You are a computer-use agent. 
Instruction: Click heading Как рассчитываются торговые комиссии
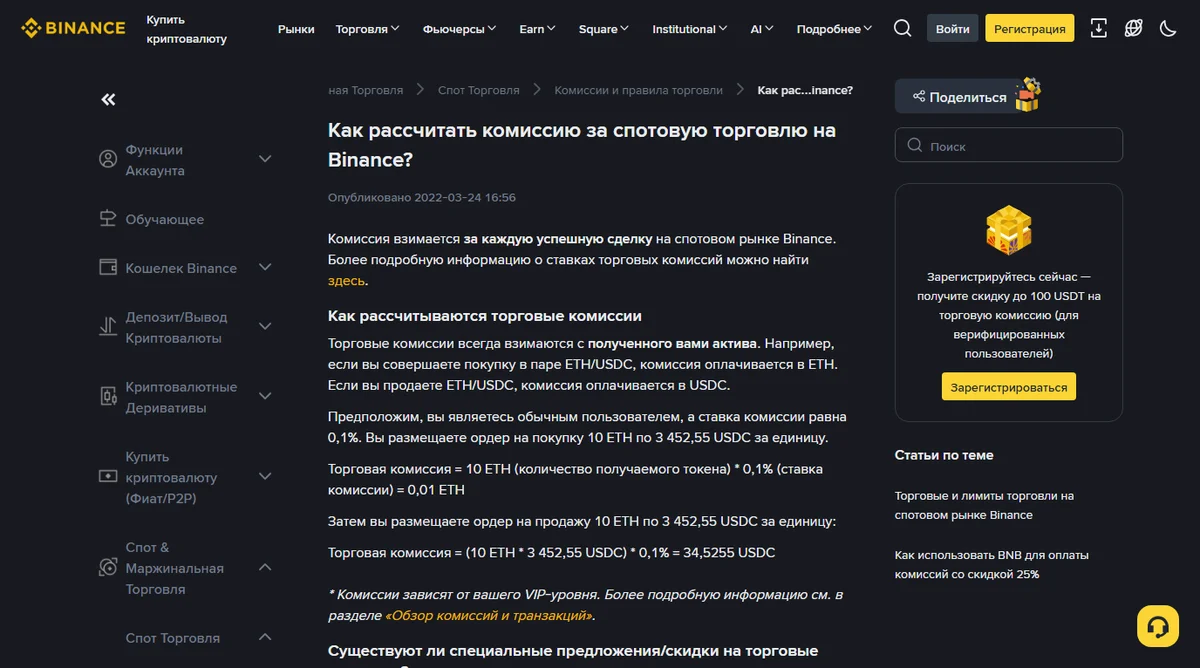485,316
